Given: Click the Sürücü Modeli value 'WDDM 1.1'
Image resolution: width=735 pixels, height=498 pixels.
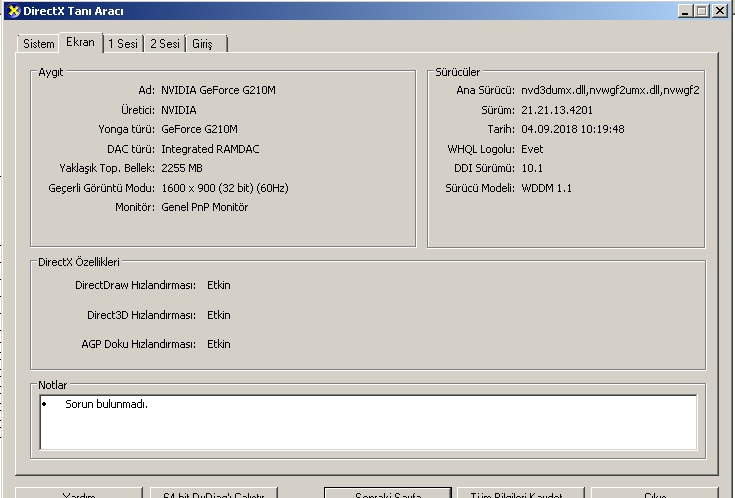Looking at the screenshot, I should tap(547, 188).
